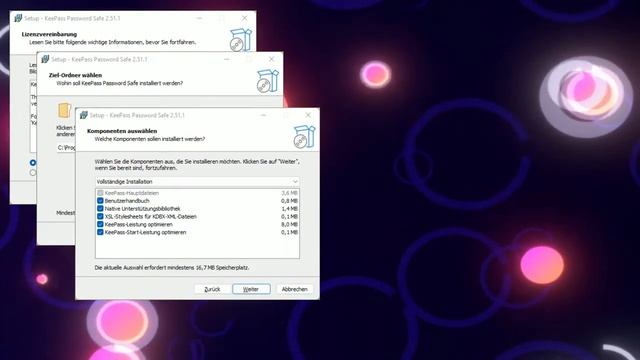Click the folder icon in the Ziel-Ordner window
Screen dimensions: 640x360
click(x=64, y=110)
